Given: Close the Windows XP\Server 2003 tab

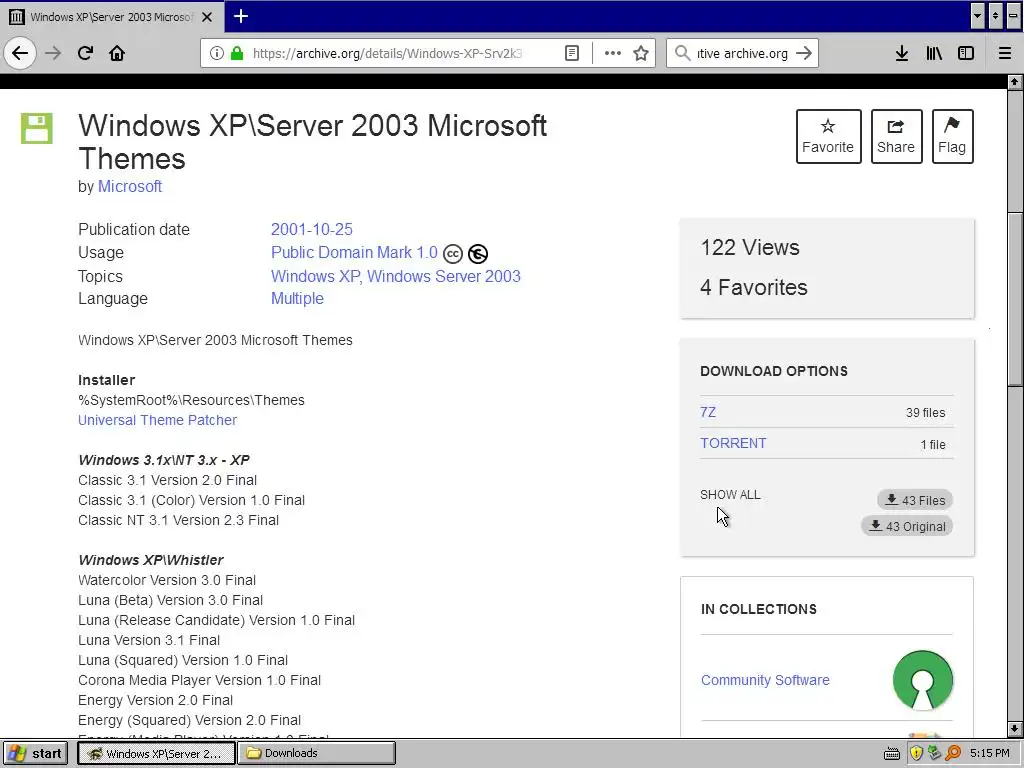Looking at the screenshot, I should point(207,17).
